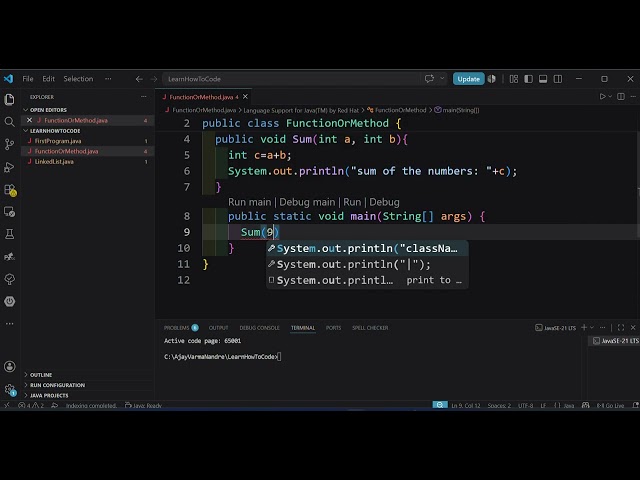This screenshot has width=640, height=480.
Task: Click Go Live to start the server
Action: pos(610,406)
